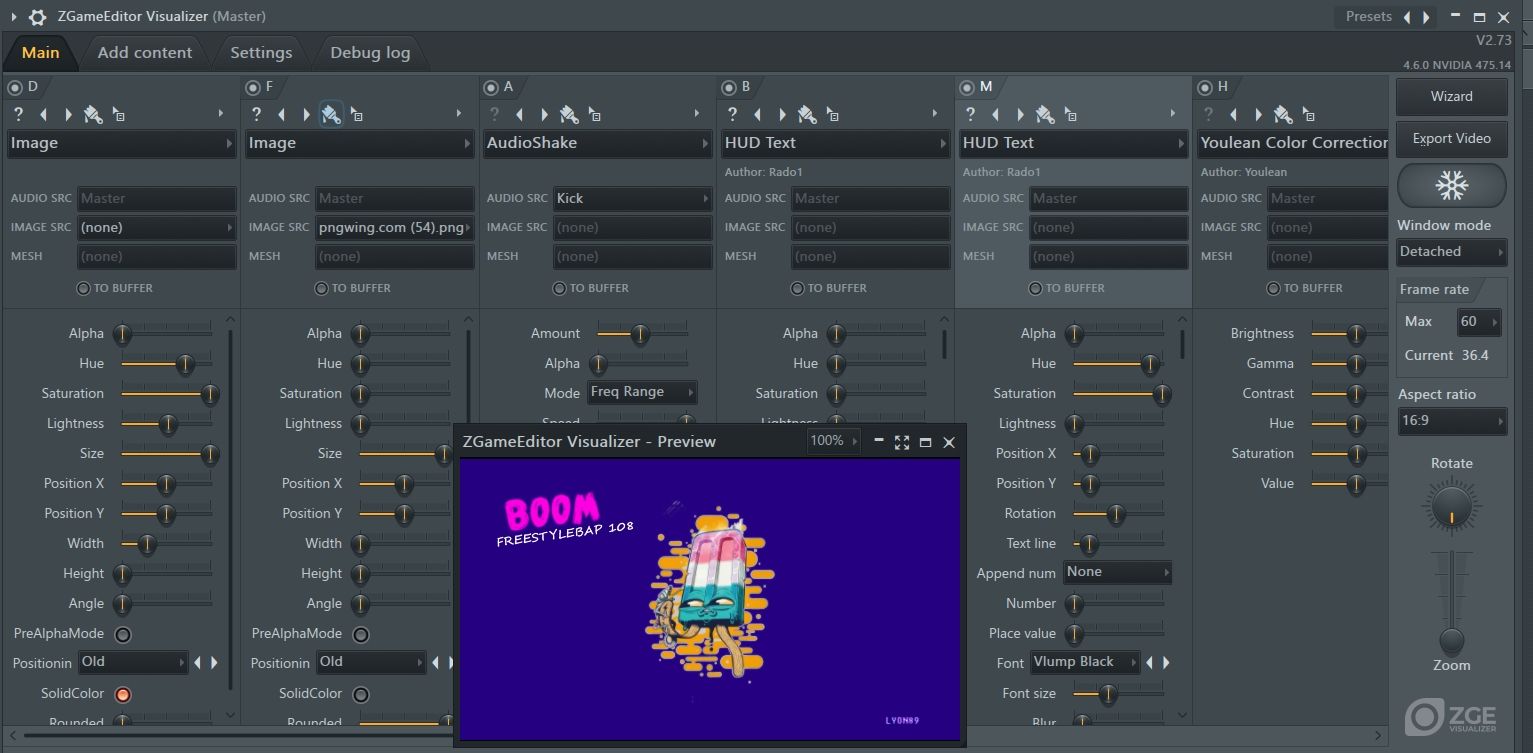Enable TO BUFFER for layer D
1533x753 pixels.
point(83,288)
